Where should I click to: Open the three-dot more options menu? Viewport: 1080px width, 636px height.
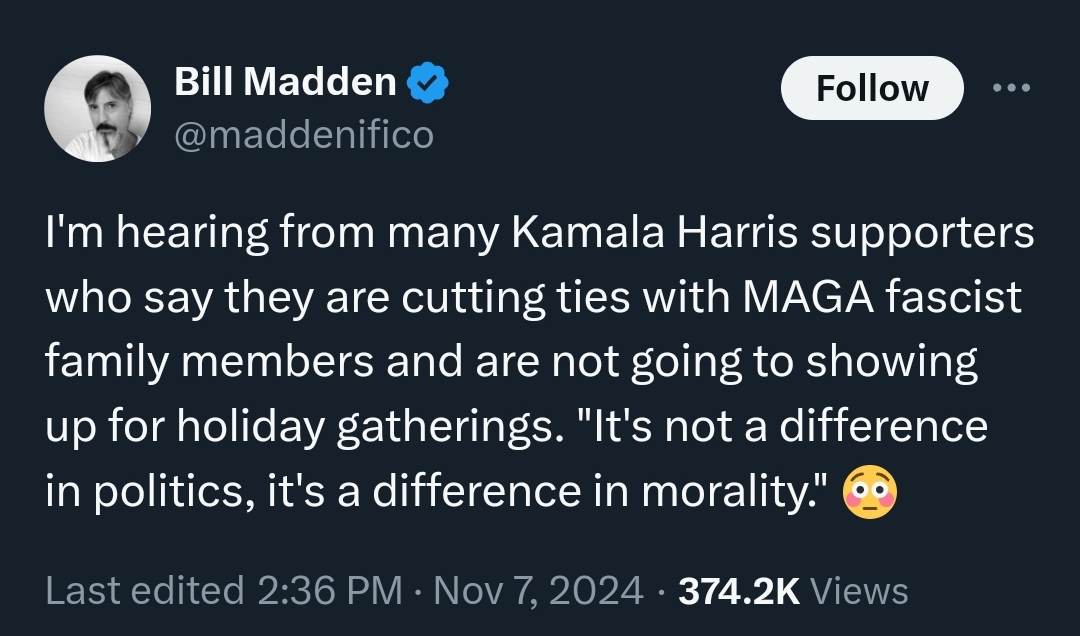point(1010,87)
